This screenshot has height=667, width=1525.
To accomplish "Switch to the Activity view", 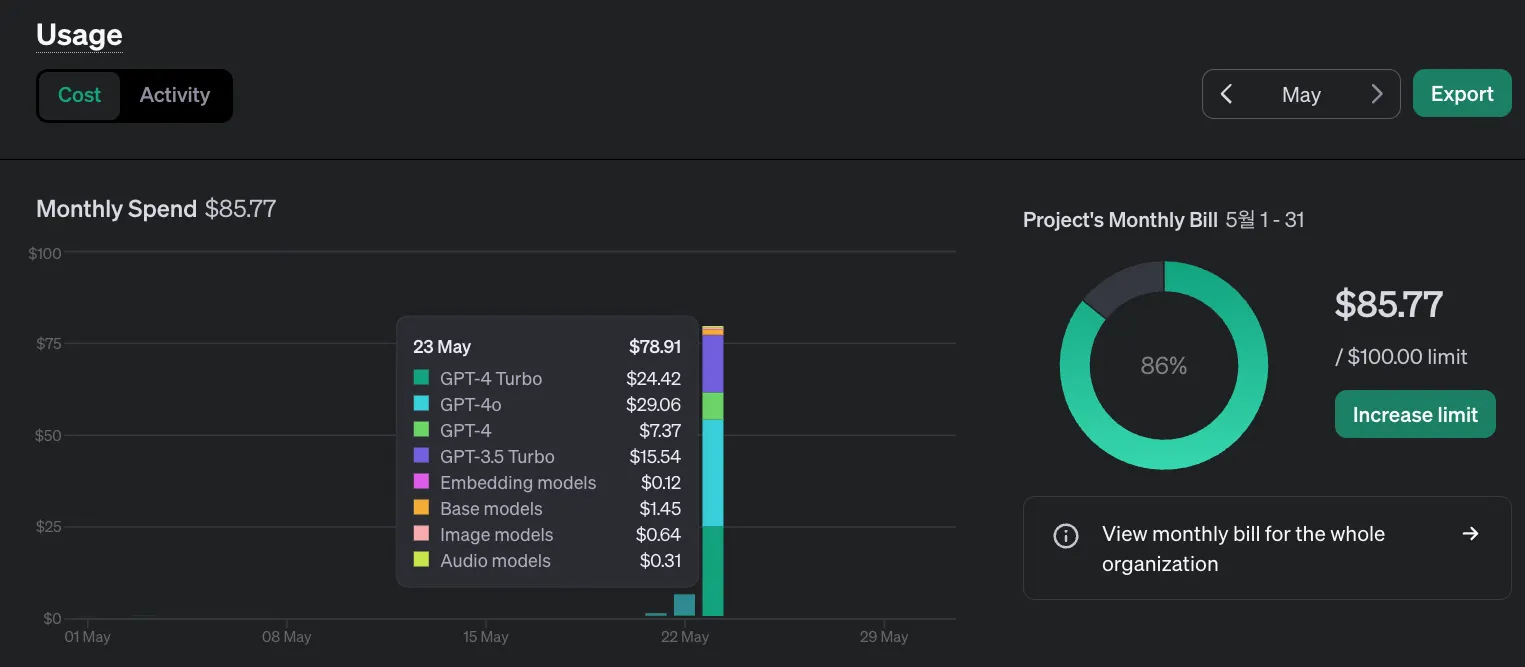I will [x=175, y=95].
